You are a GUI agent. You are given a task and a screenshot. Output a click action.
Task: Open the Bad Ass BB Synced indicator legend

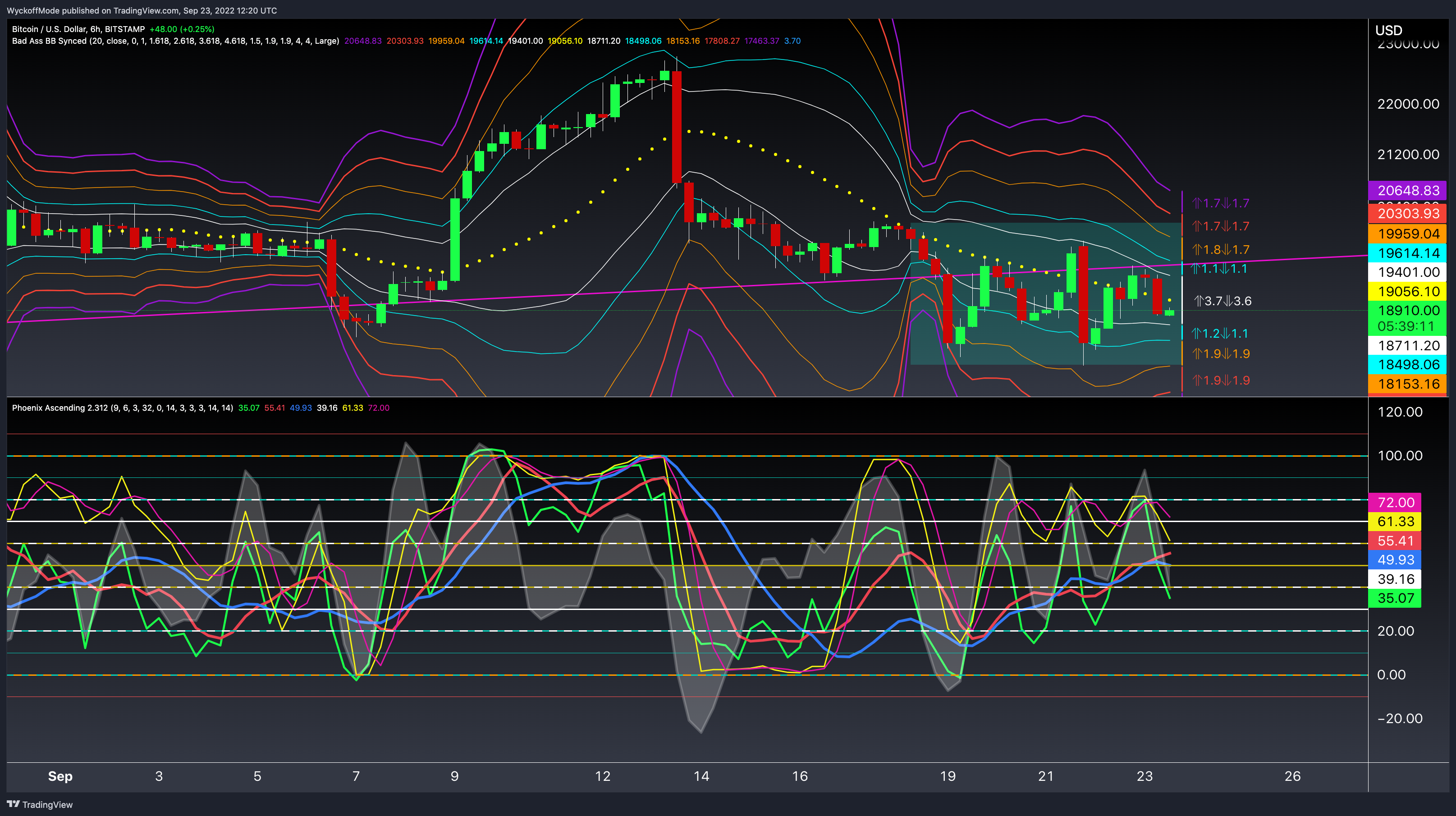pyautogui.click(x=175, y=41)
